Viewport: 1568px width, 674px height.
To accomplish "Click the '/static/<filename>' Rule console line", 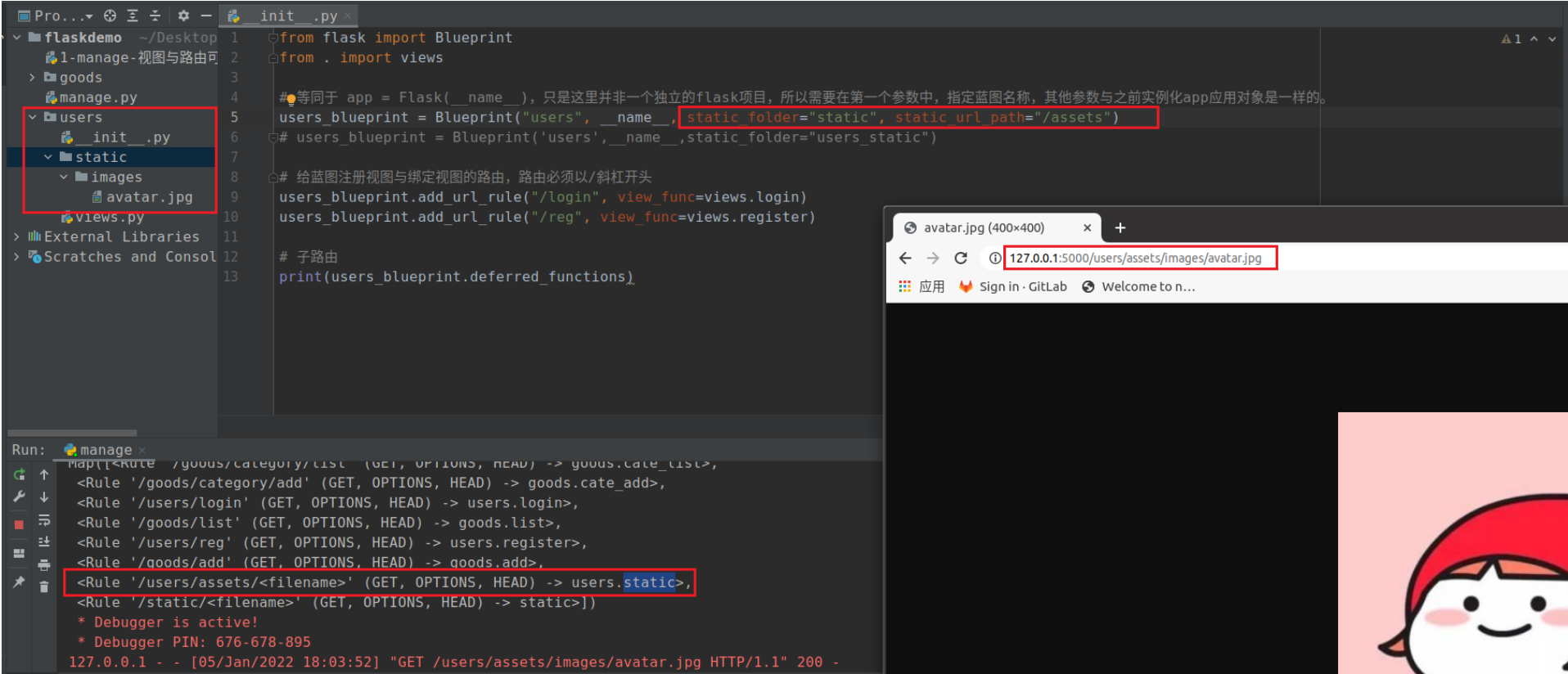I will pyautogui.click(x=336, y=603).
